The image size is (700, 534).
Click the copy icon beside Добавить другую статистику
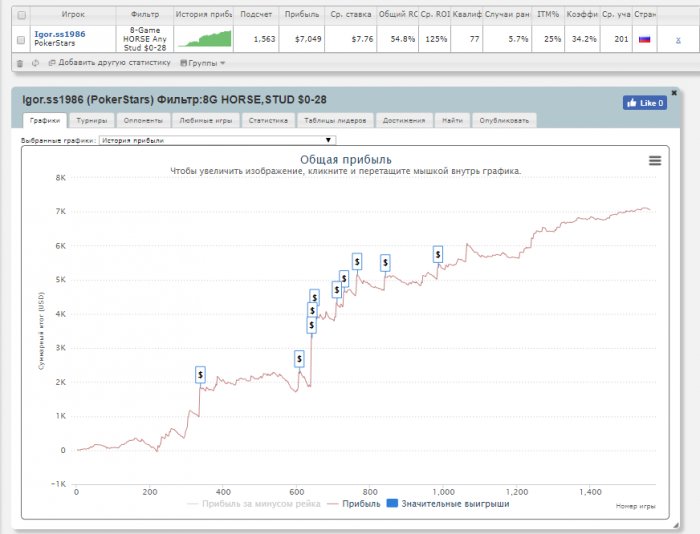tap(52, 63)
